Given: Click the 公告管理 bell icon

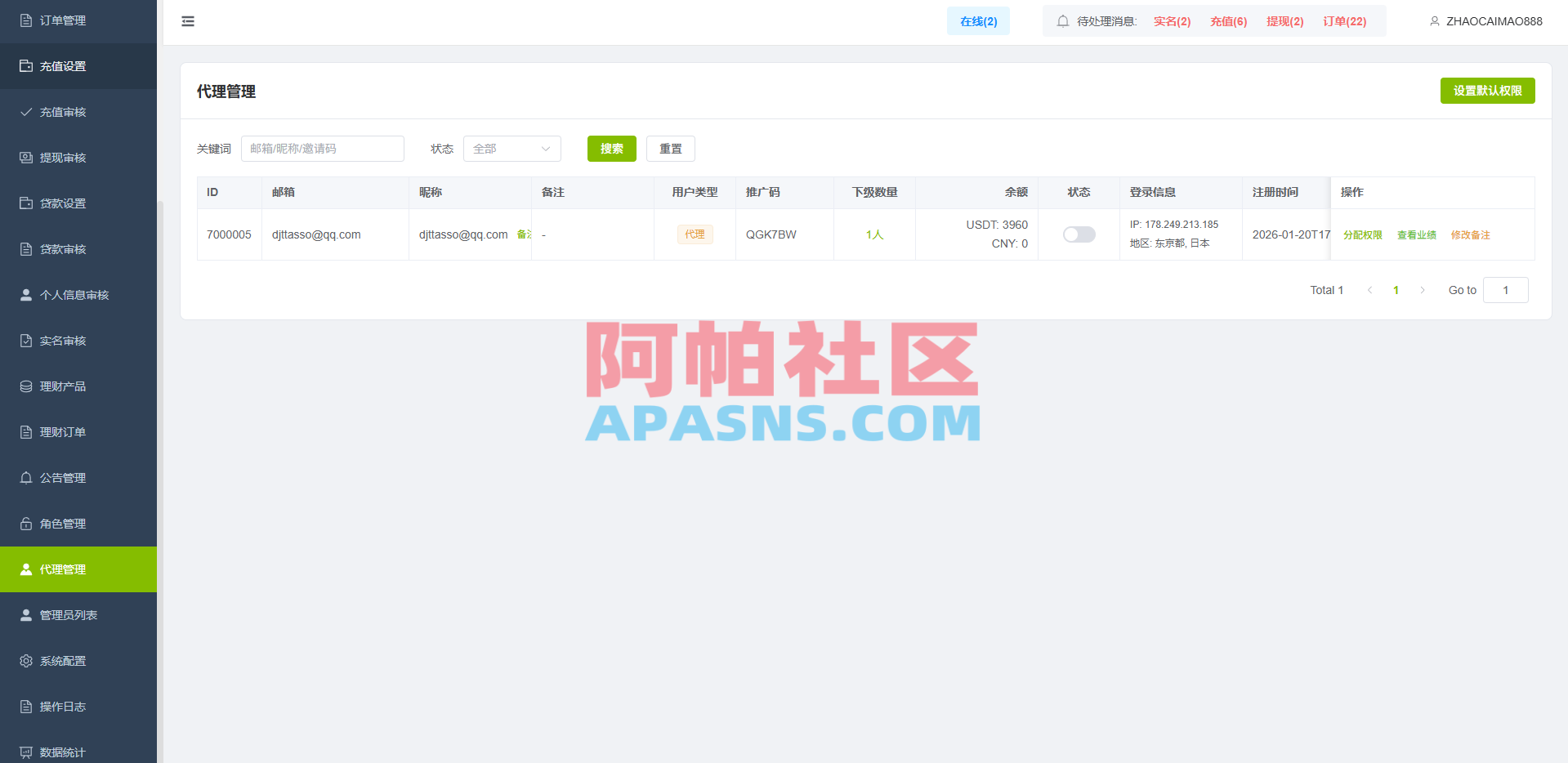Looking at the screenshot, I should [26, 478].
